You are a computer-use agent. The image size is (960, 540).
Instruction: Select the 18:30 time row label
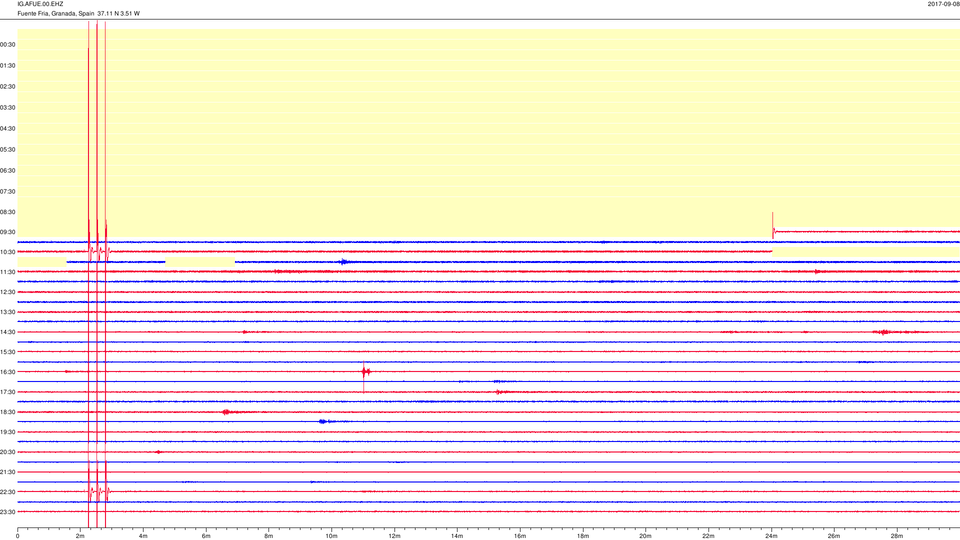point(8,412)
